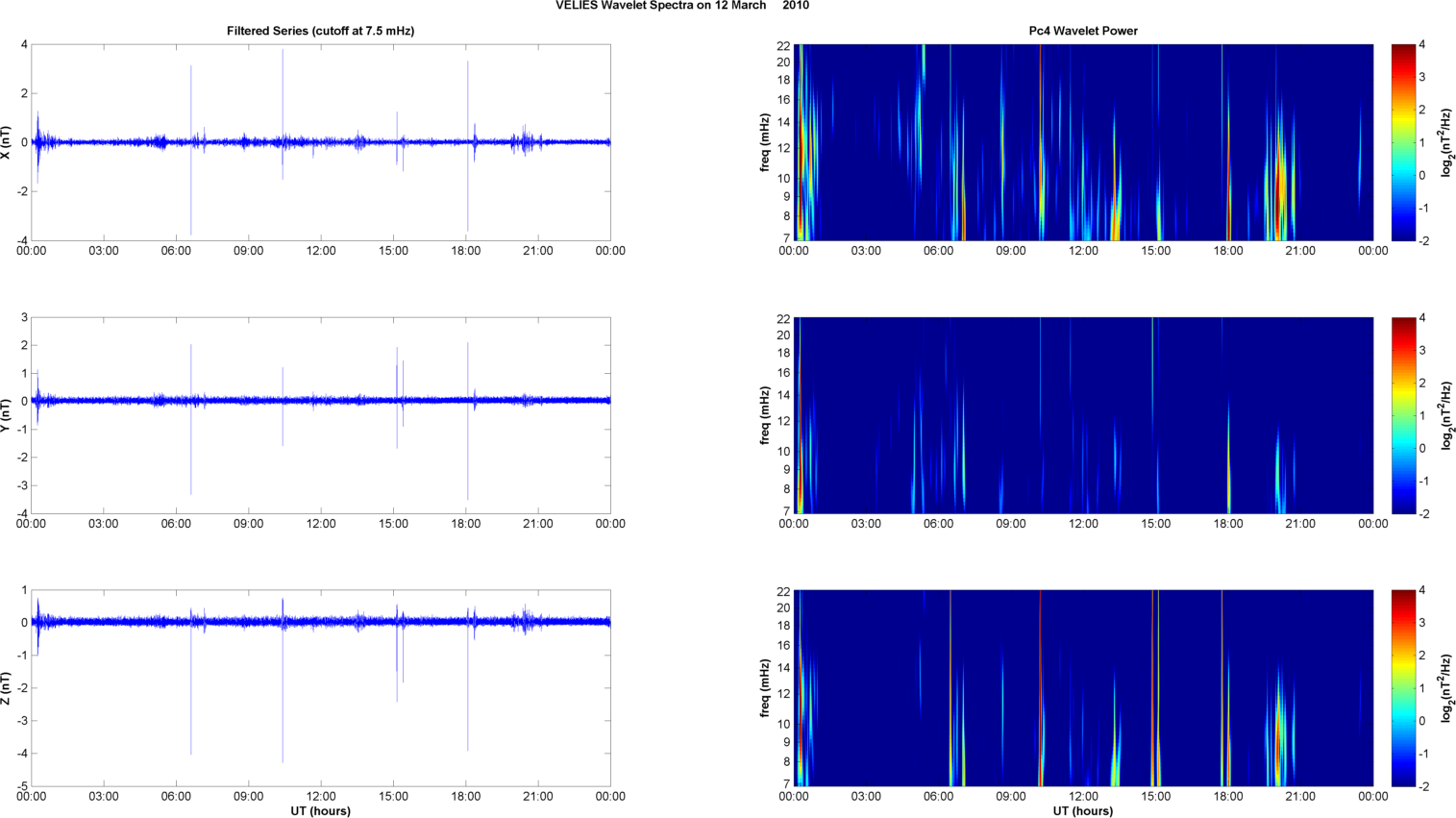1456x818 pixels.
Task: Click the UT (hours) label under Z plot
Action: pos(320,811)
